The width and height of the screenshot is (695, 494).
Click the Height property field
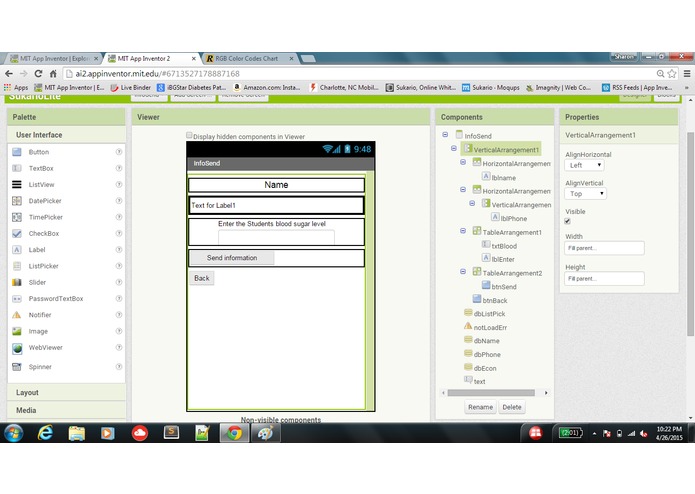point(605,279)
